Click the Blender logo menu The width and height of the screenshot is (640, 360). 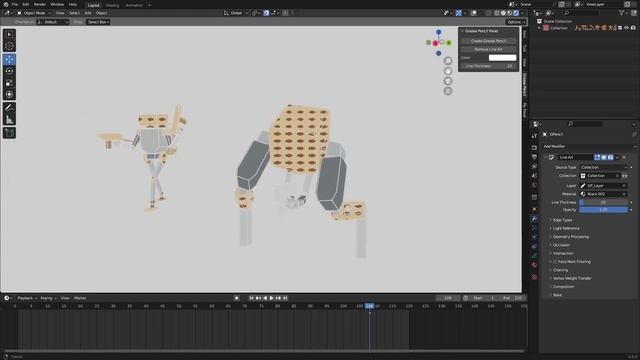6,4
